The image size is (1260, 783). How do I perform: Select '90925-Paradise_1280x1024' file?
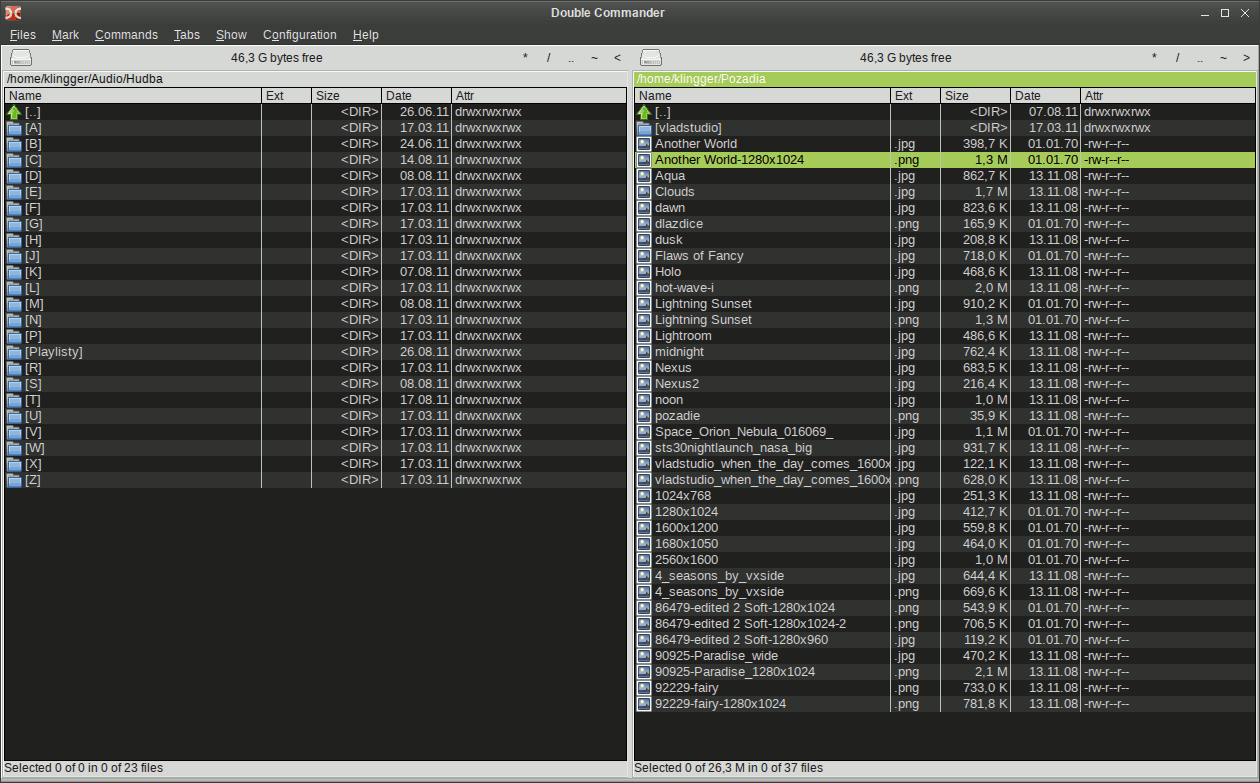pos(735,672)
